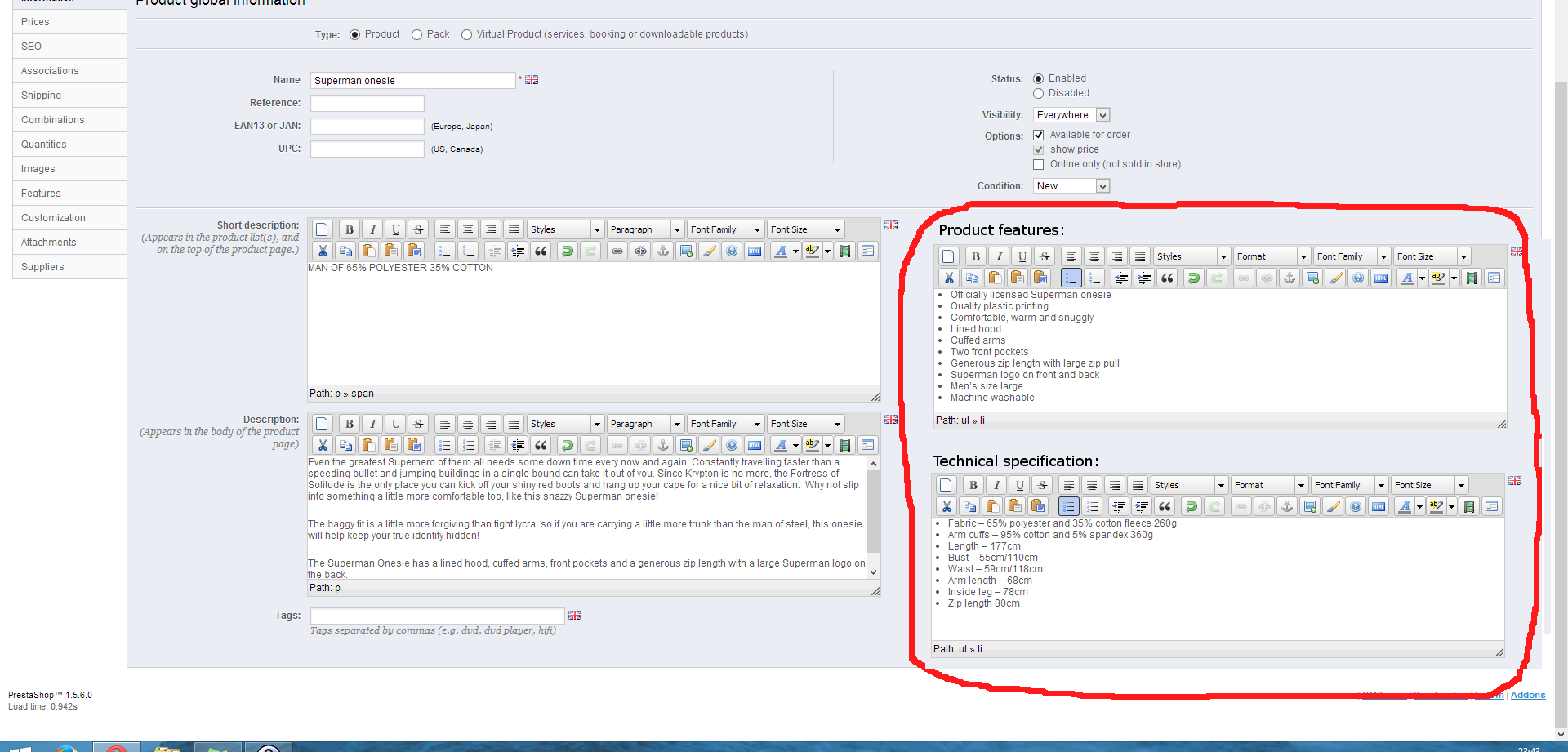Open the Suppliers tab
1568x752 pixels.
[x=69, y=267]
